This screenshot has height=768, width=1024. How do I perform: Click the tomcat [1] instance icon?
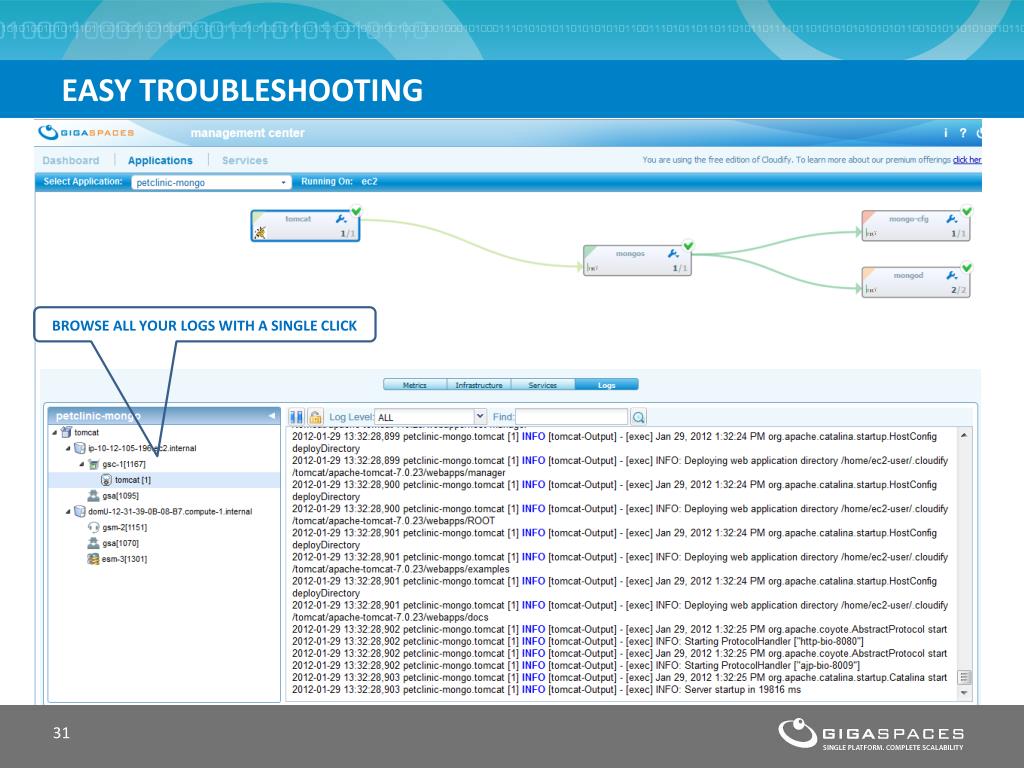point(106,480)
